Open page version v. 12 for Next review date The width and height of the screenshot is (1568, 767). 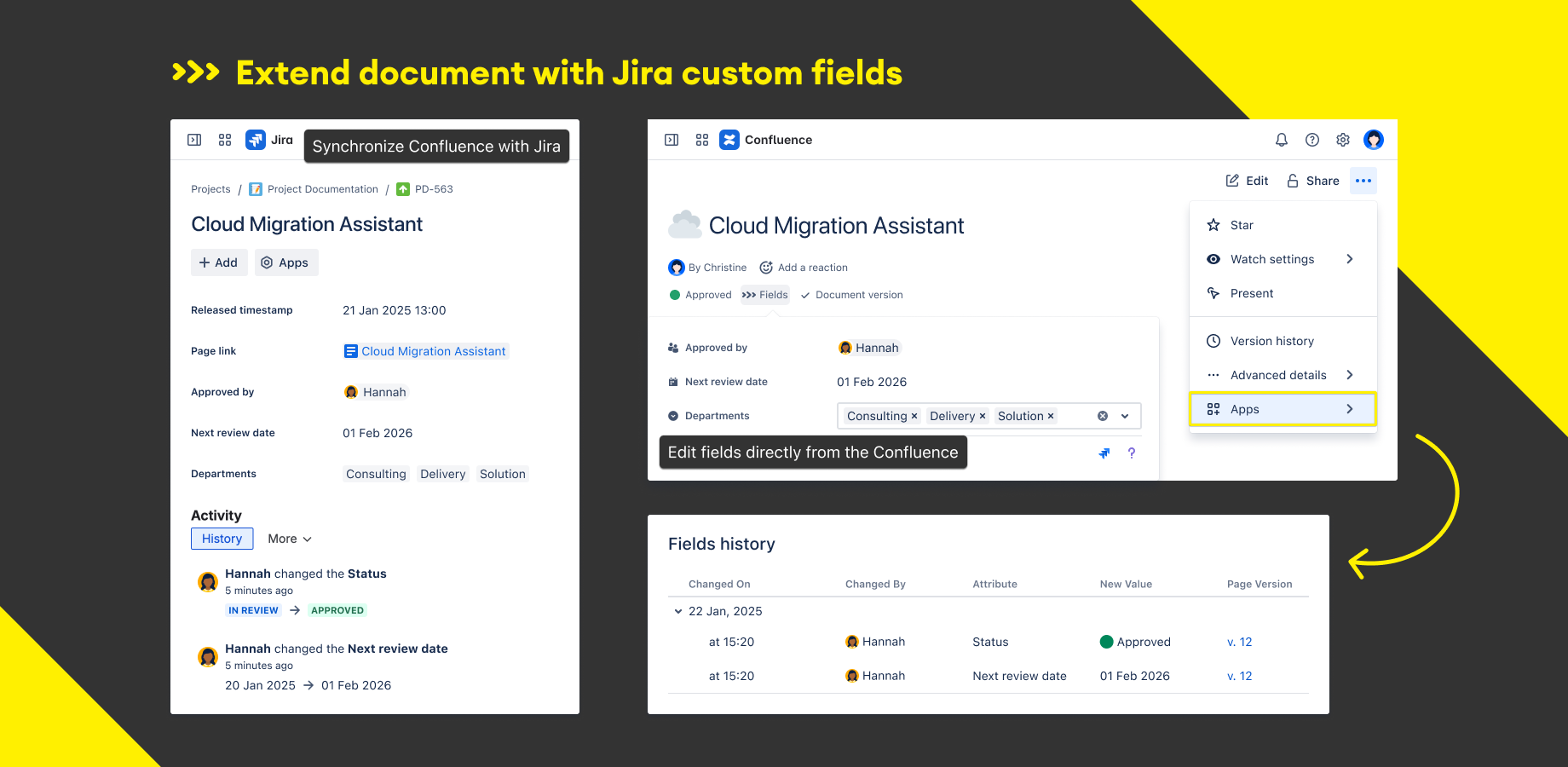coord(1240,676)
